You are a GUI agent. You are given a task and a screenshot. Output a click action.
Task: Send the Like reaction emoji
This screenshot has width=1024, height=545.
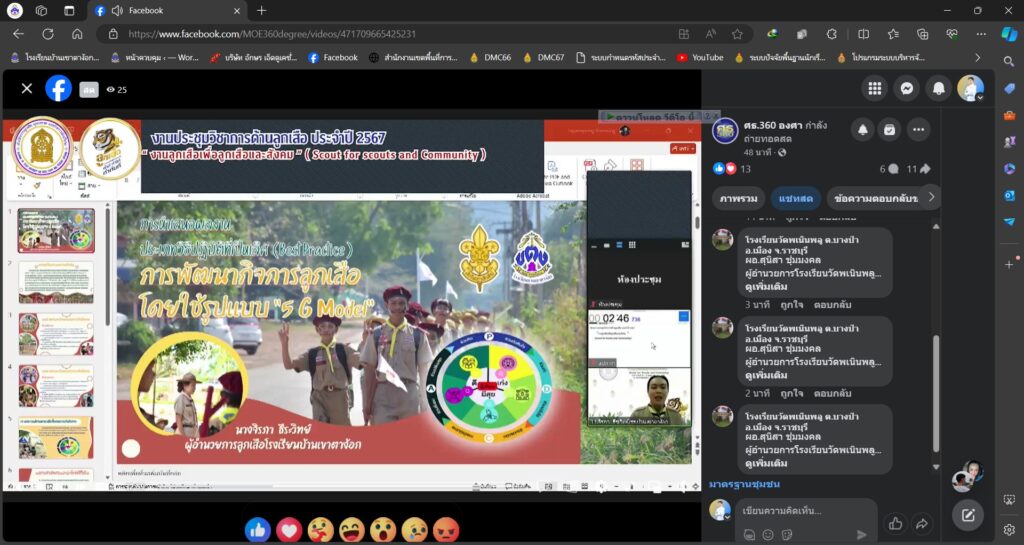pyautogui.click(x=258, y=530)
